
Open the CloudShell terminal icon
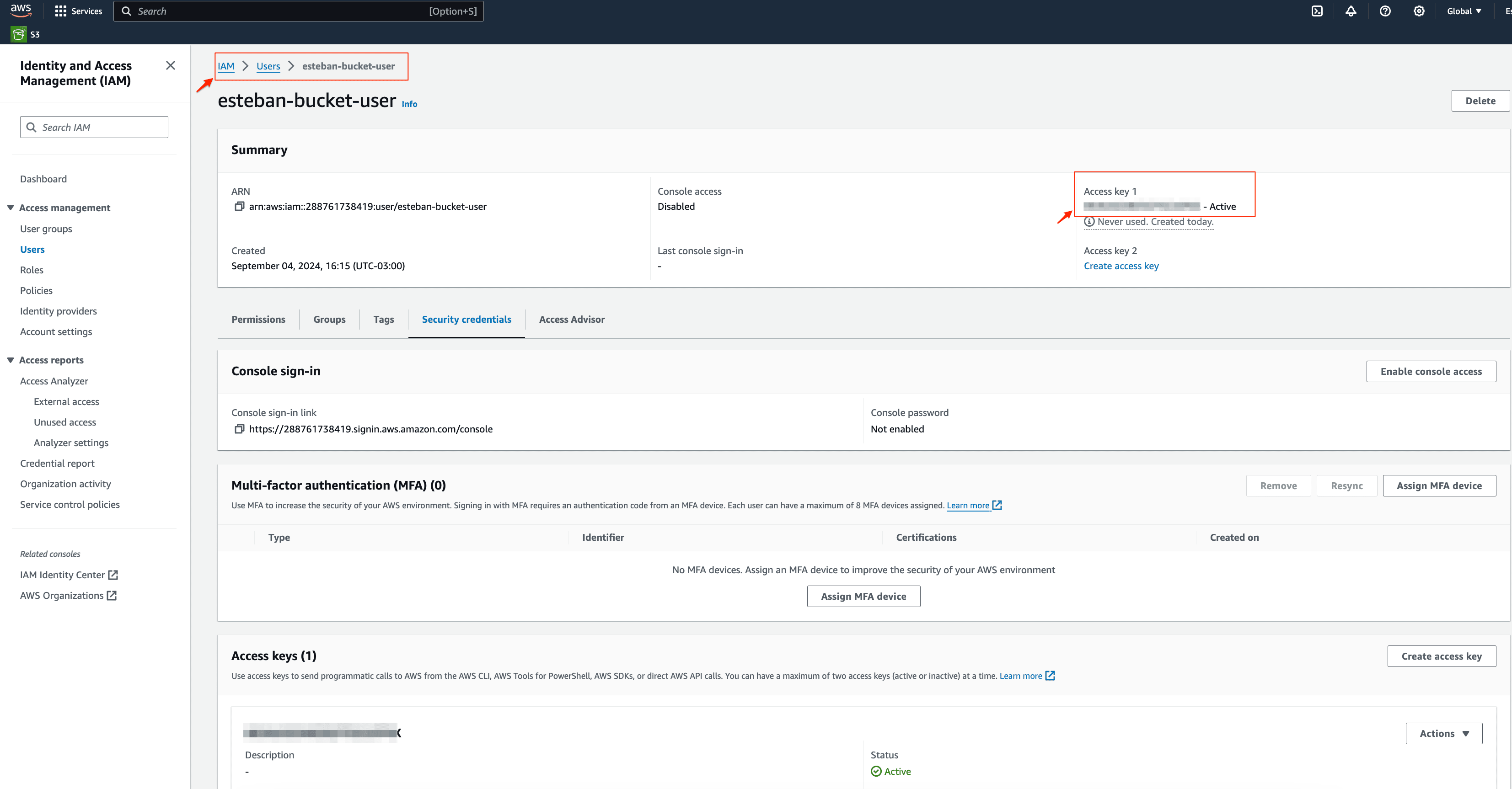coord(1317,11)
